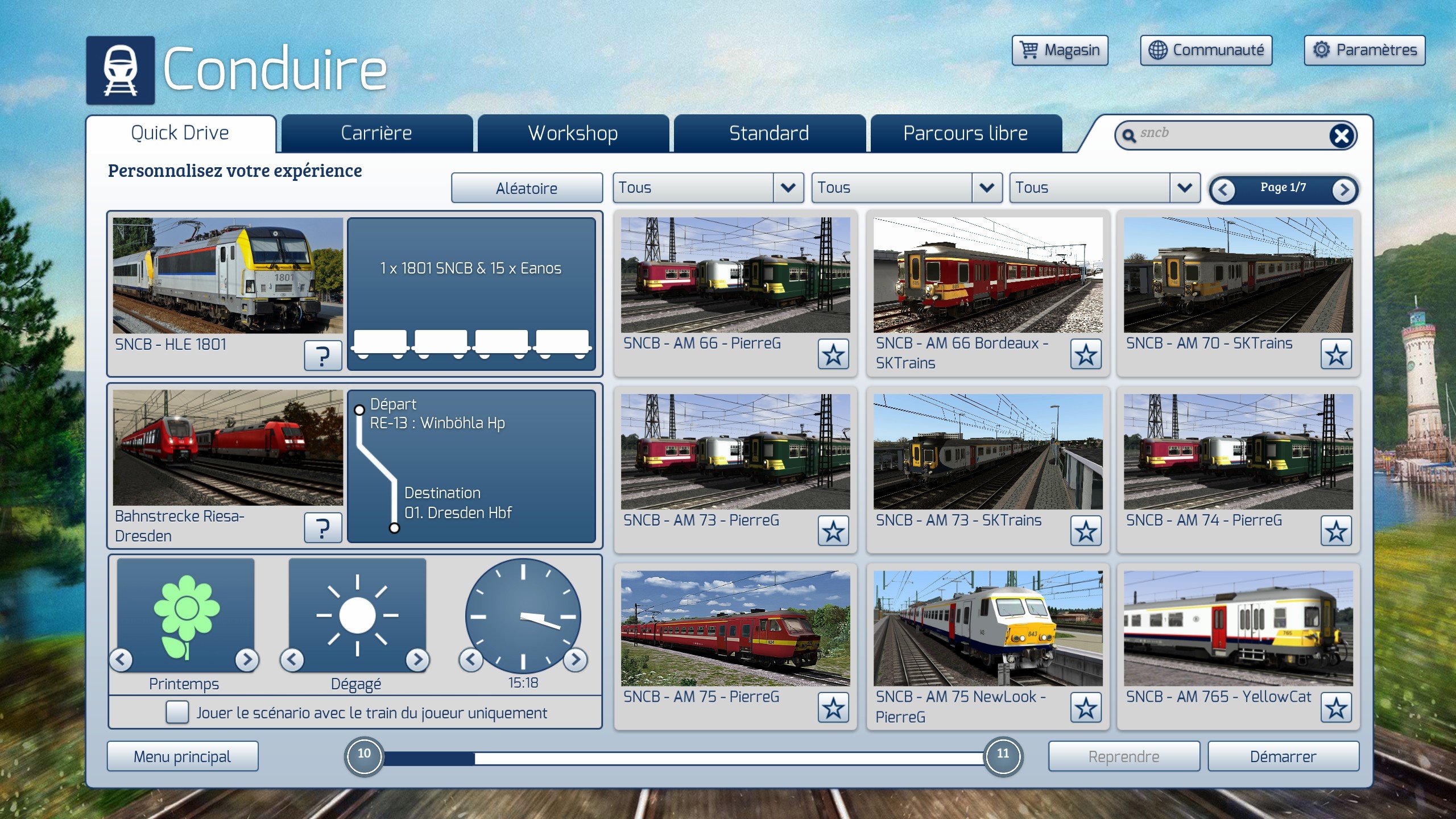1456x819 pixels.
Task: Go to next train list page
Action: click(1343, 189)
